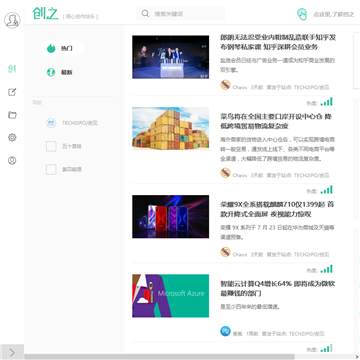
Task: Click the TECH2IPO/创见 round site icon
Action: click(x=51, y=123)
